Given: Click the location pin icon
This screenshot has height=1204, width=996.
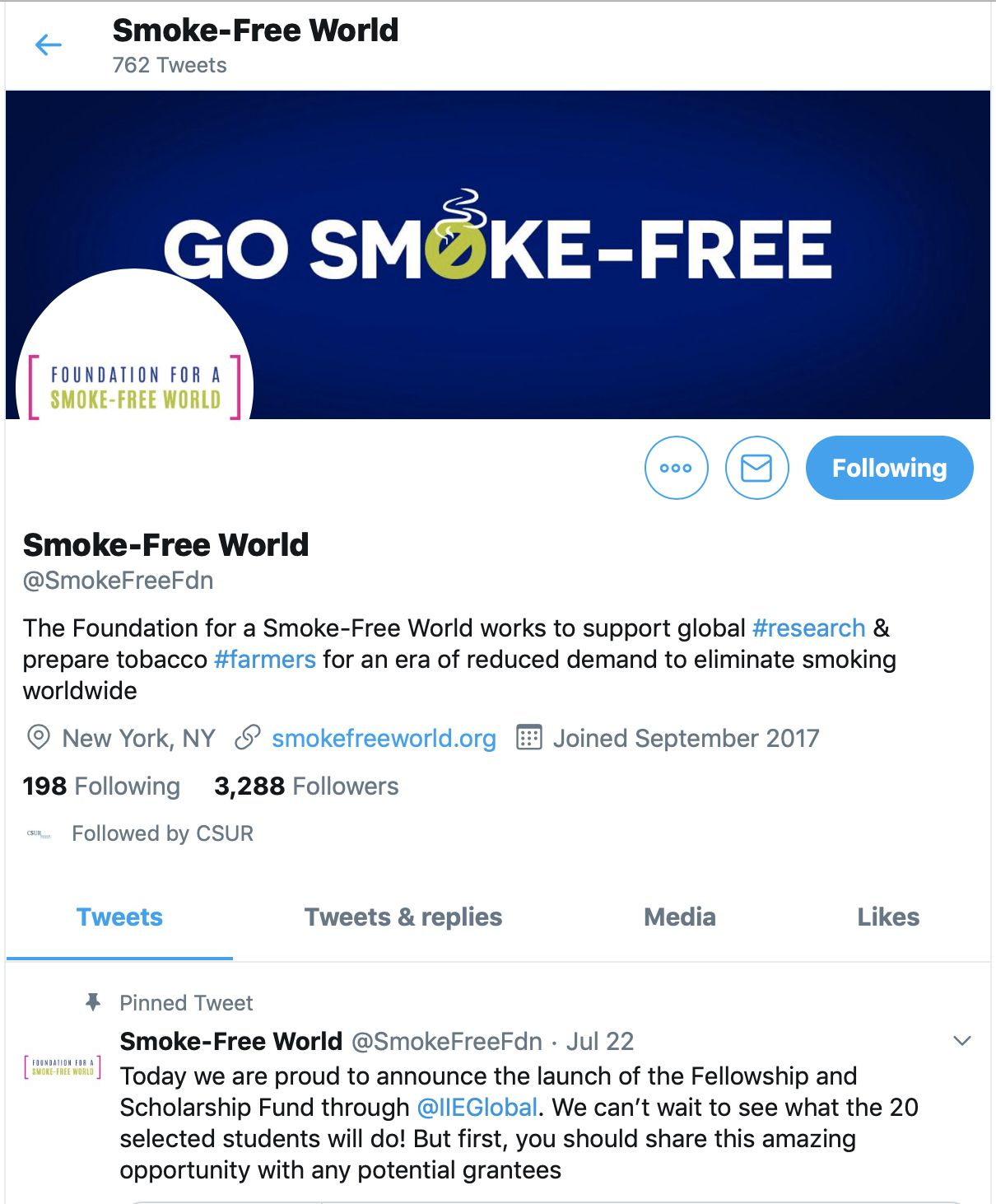Looking at the screenshot, I should coord(39,737).
